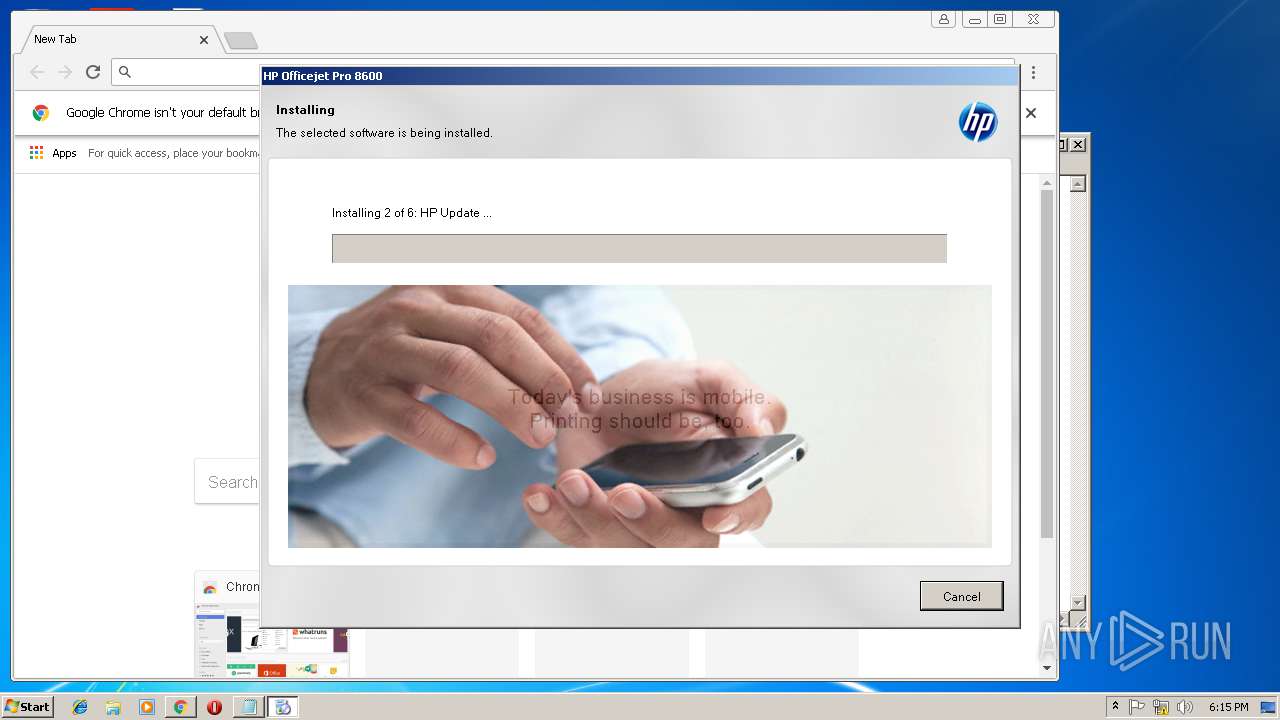Open Action Center flag icon
This screenshot has height=720, width=1280.
point(1137,707)
